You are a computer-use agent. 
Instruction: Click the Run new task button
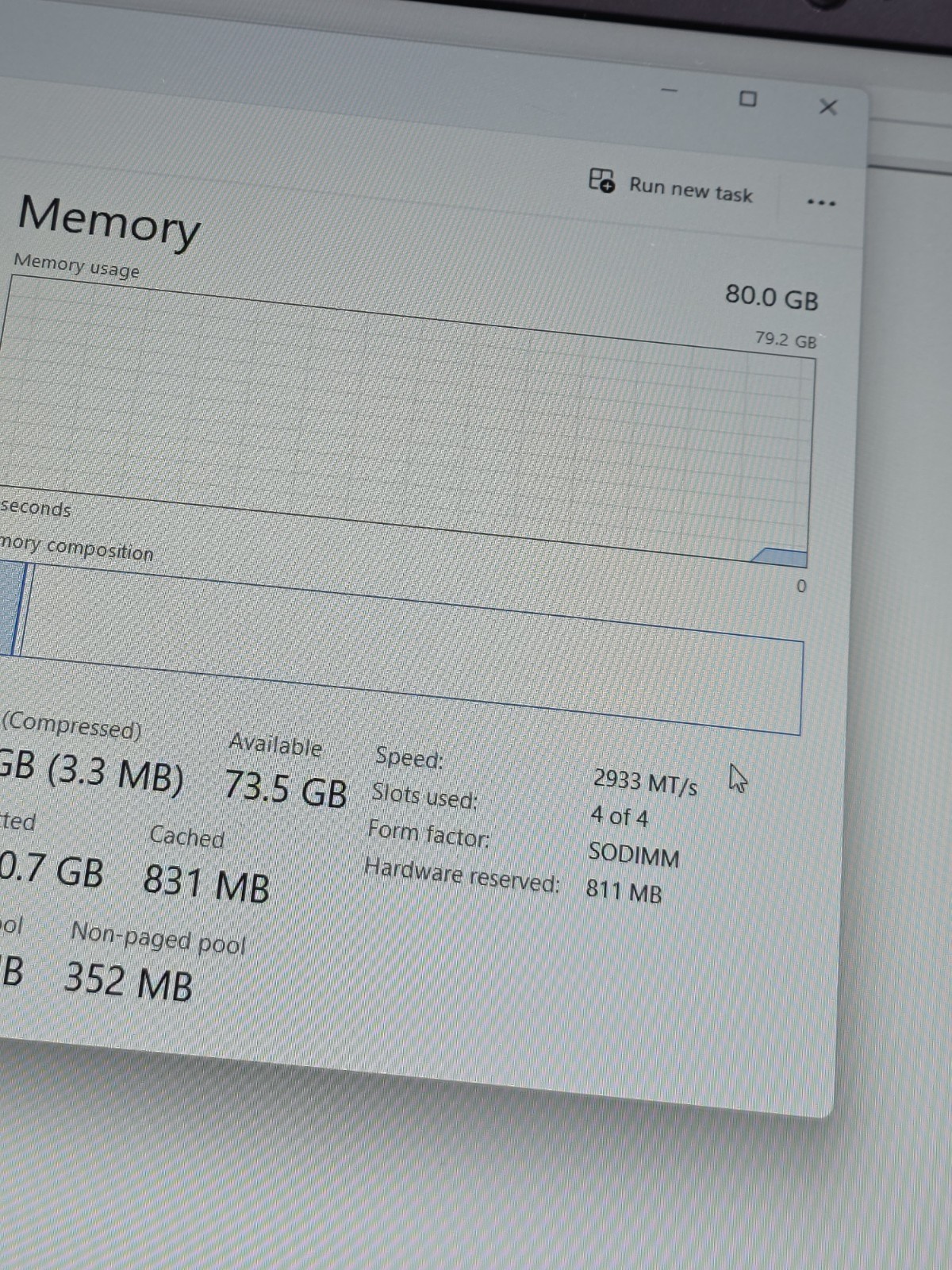670,187
